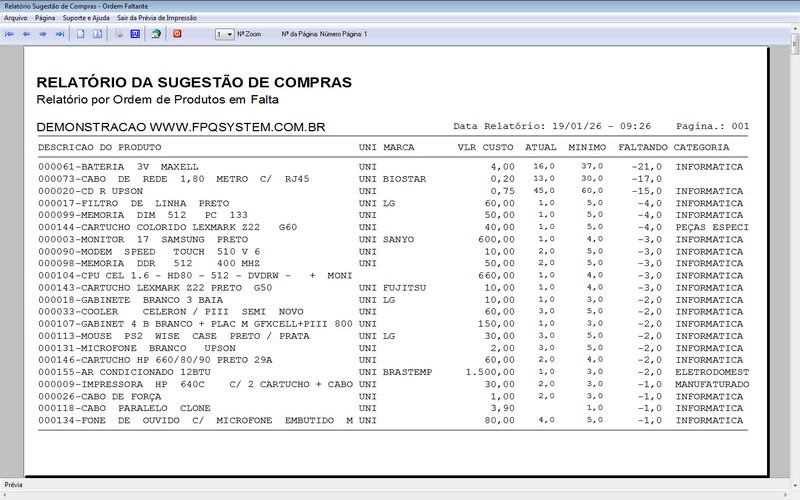Viewport: 800px width, 500px height.
Task: Click the Número Página: 1 toolbar label
Action: (x=343, y=34)
